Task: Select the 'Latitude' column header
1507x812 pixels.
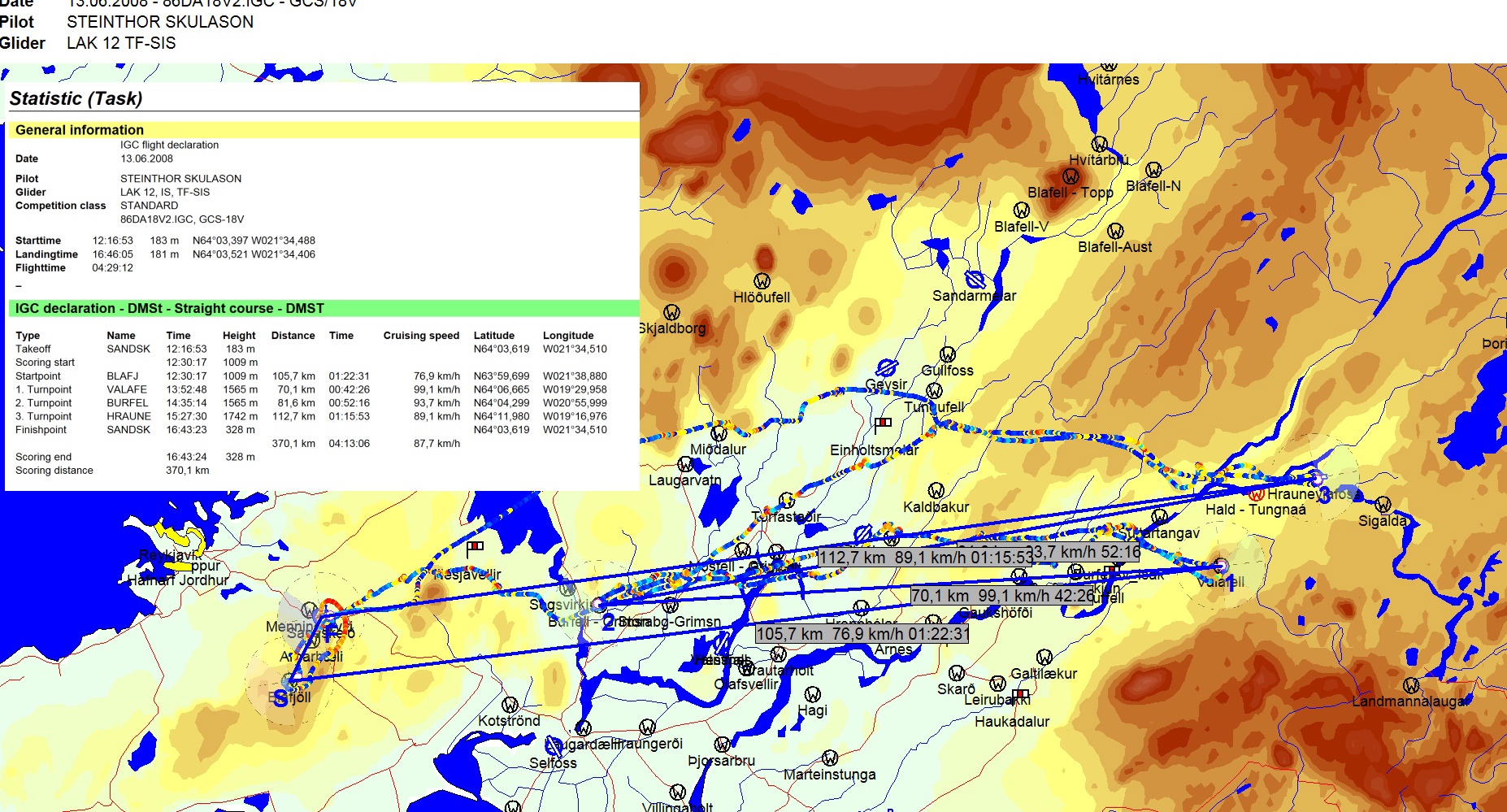Action: [494, 336]
